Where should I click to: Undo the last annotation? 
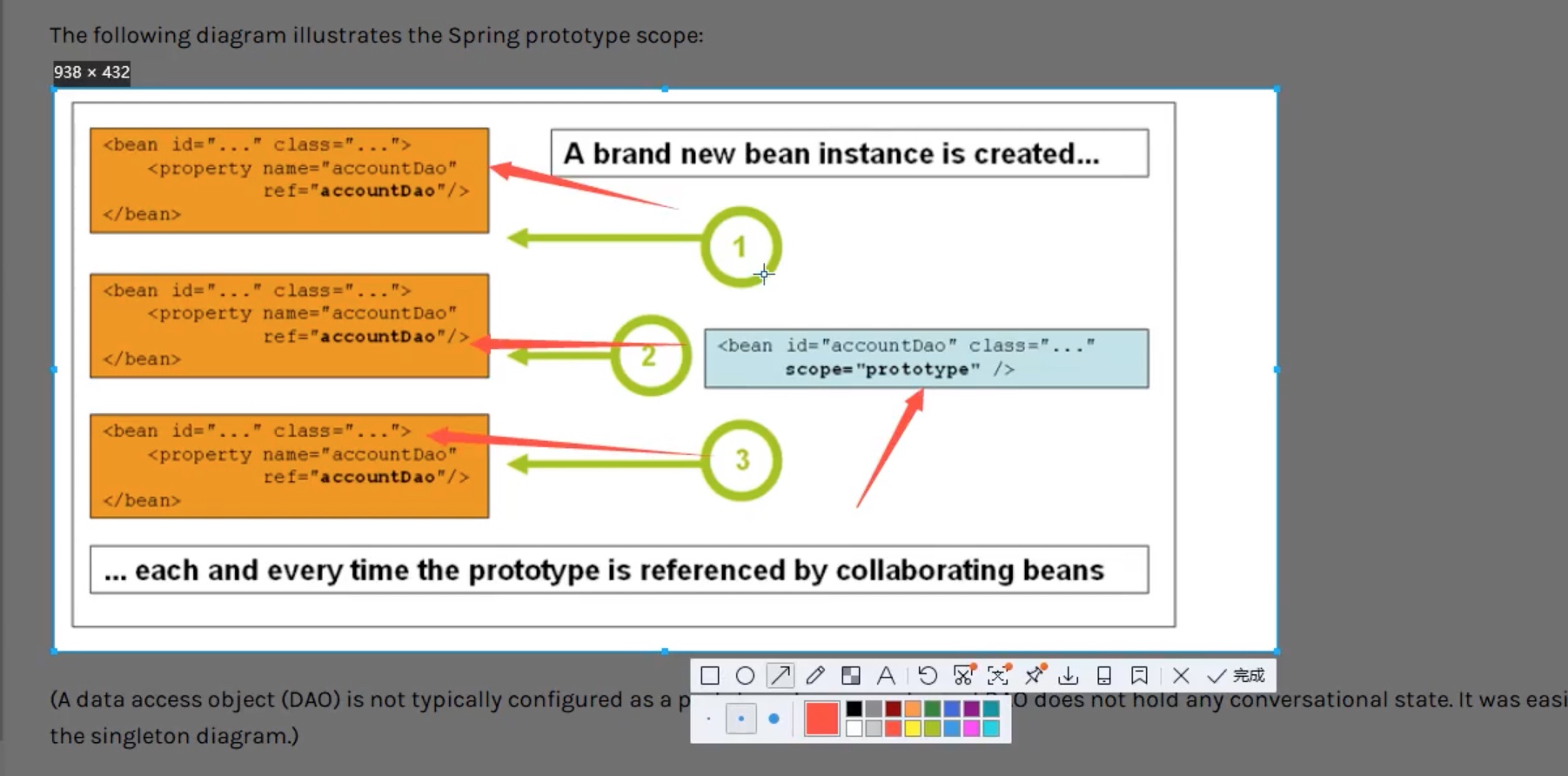(928, 676)
